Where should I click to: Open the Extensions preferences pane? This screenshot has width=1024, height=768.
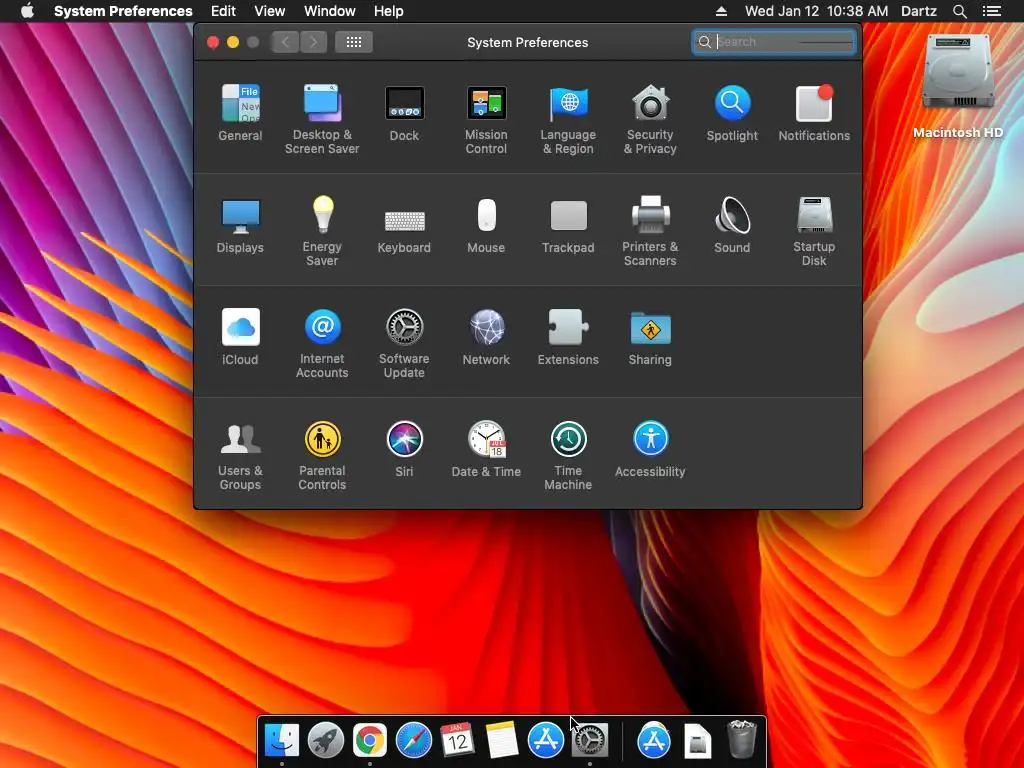coord(568,336)
